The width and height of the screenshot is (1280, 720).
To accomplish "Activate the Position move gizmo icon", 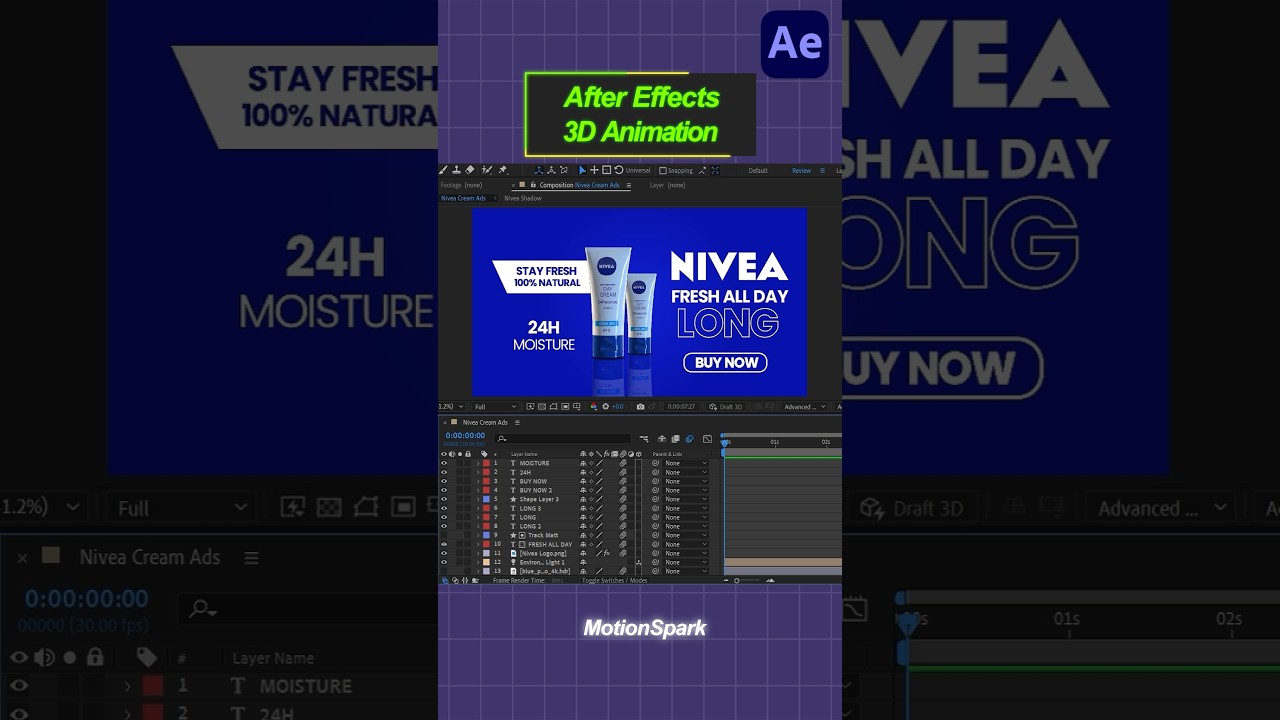I will pyautogui.click(x=594, y=170).
